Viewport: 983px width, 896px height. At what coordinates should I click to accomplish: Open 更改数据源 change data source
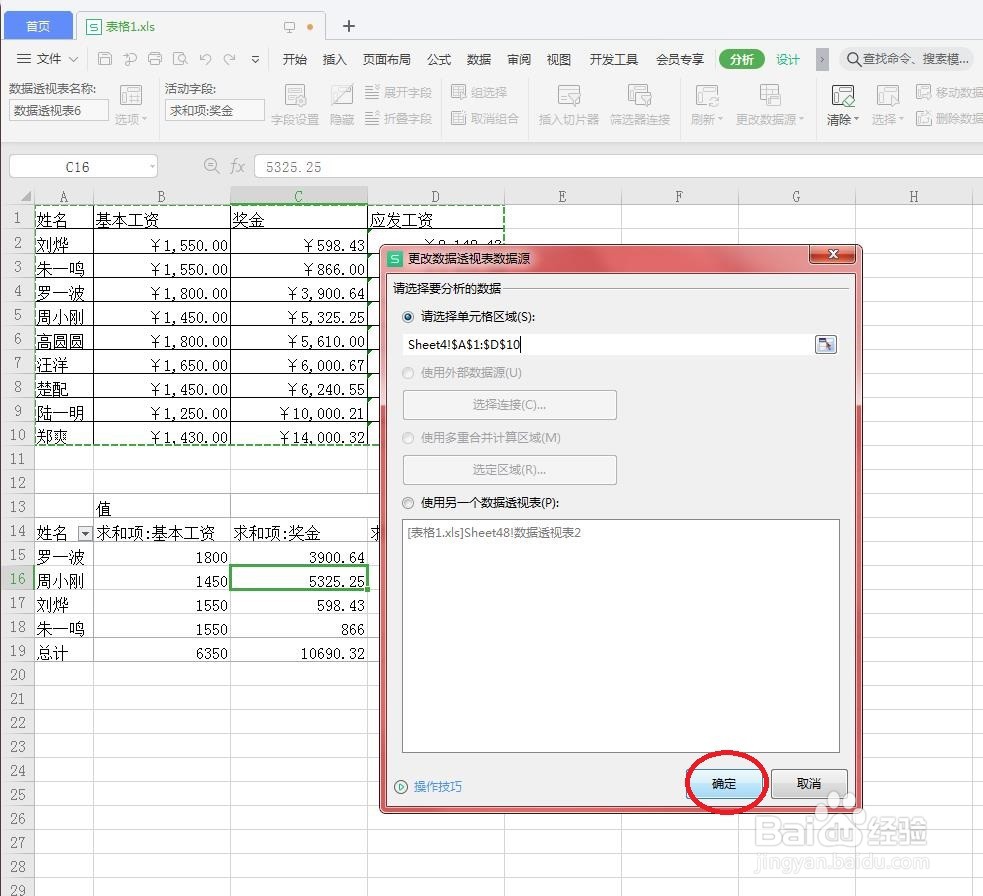tap(769, 105)
